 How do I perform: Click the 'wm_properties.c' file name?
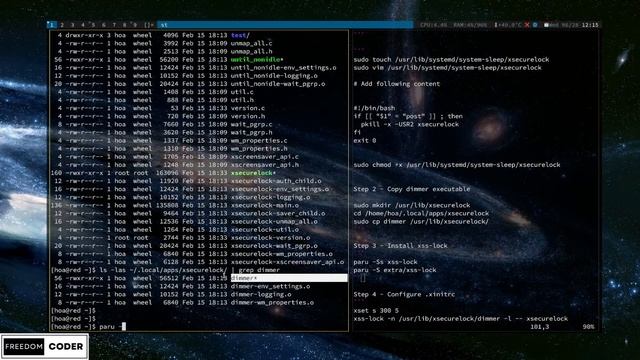tap(259, 140)
